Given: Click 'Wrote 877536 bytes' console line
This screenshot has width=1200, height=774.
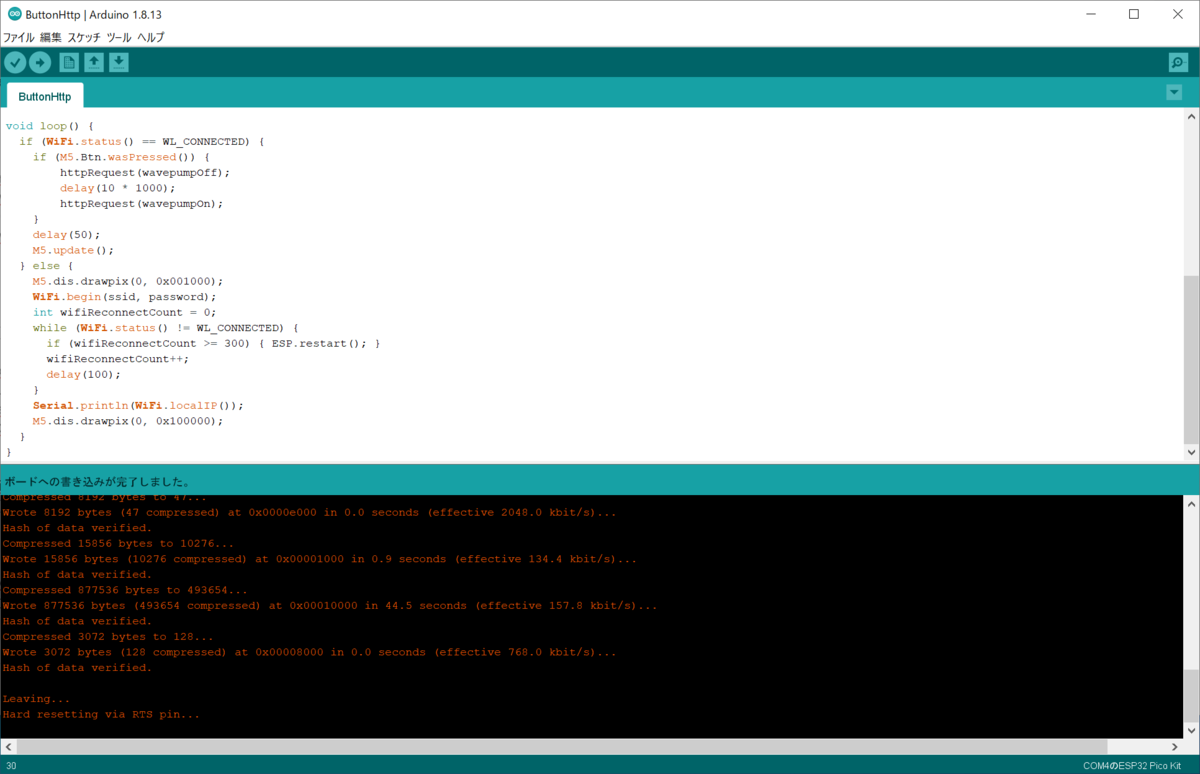Looking at the screenshot, I should click(330, 606).
